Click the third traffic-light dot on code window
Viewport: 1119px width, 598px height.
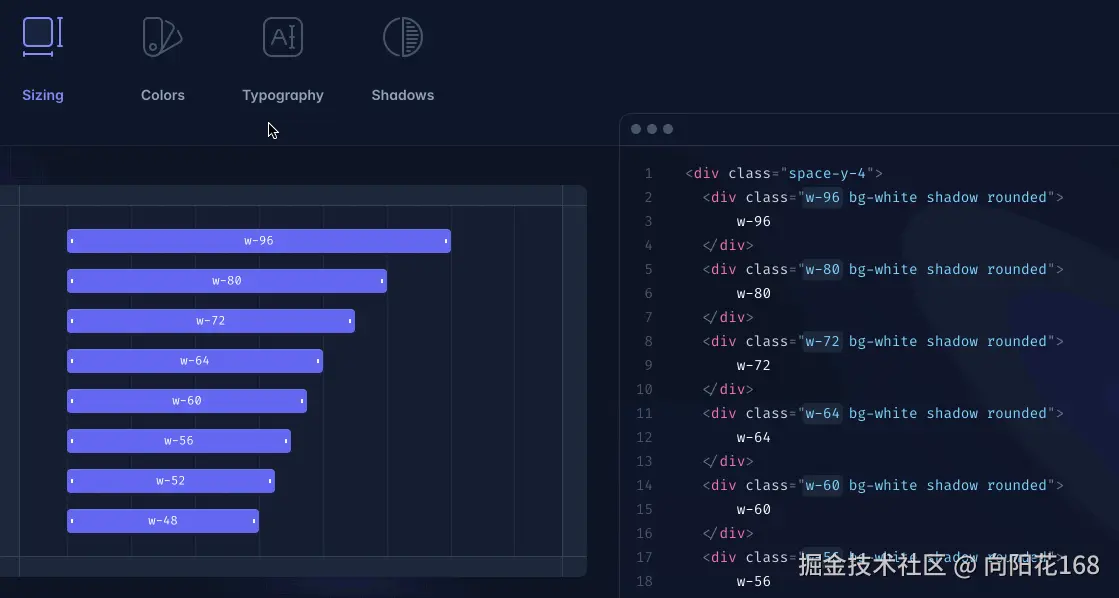pyautogui.click(x=667, y=129)
